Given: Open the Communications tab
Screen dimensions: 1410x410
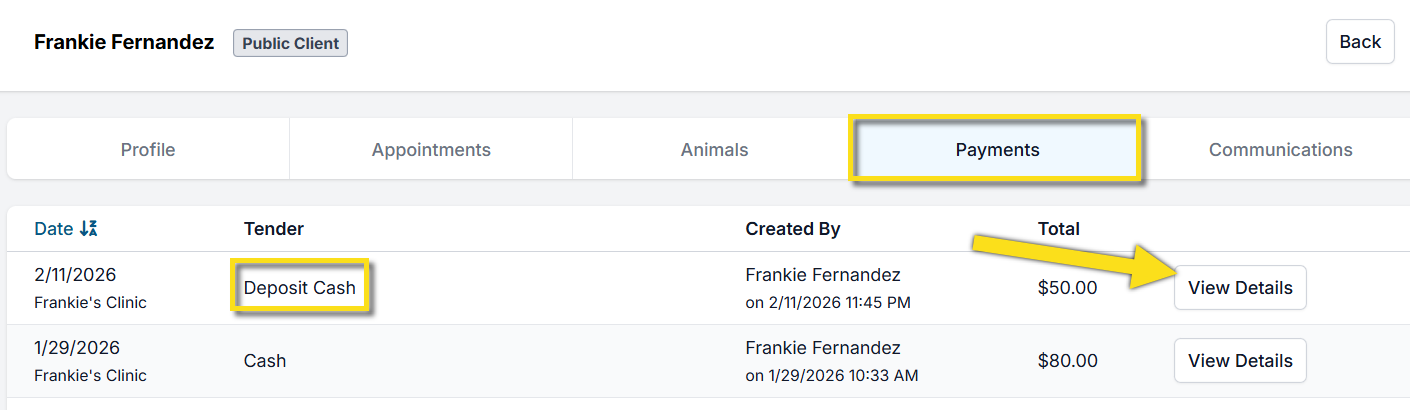Looking at the screenshot, I should click(1280, 150).
